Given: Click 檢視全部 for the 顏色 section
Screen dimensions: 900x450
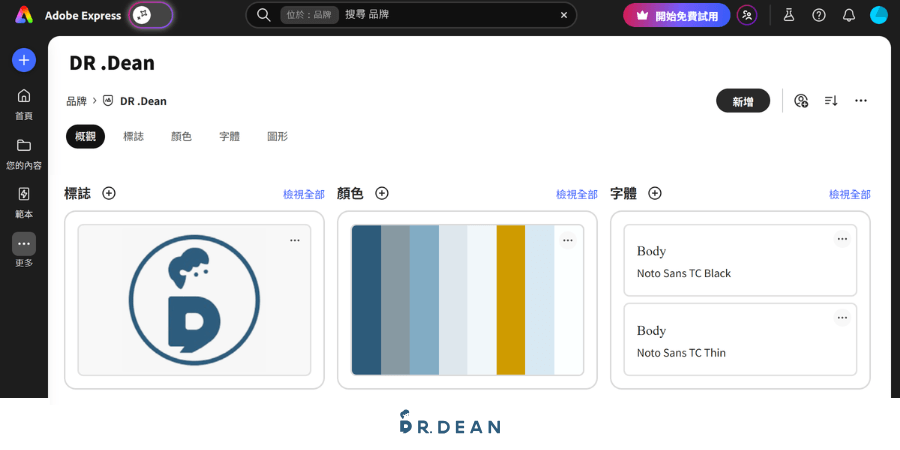Looking at the screenshot, I should pyautogui.click(x=577, y=195).
